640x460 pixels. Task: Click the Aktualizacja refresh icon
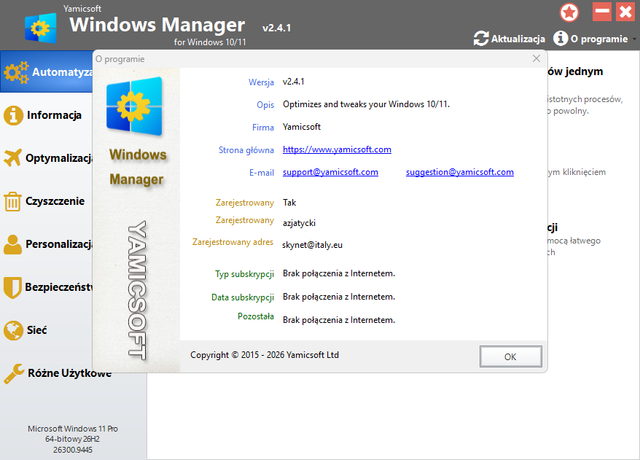(x=481, y=39)
